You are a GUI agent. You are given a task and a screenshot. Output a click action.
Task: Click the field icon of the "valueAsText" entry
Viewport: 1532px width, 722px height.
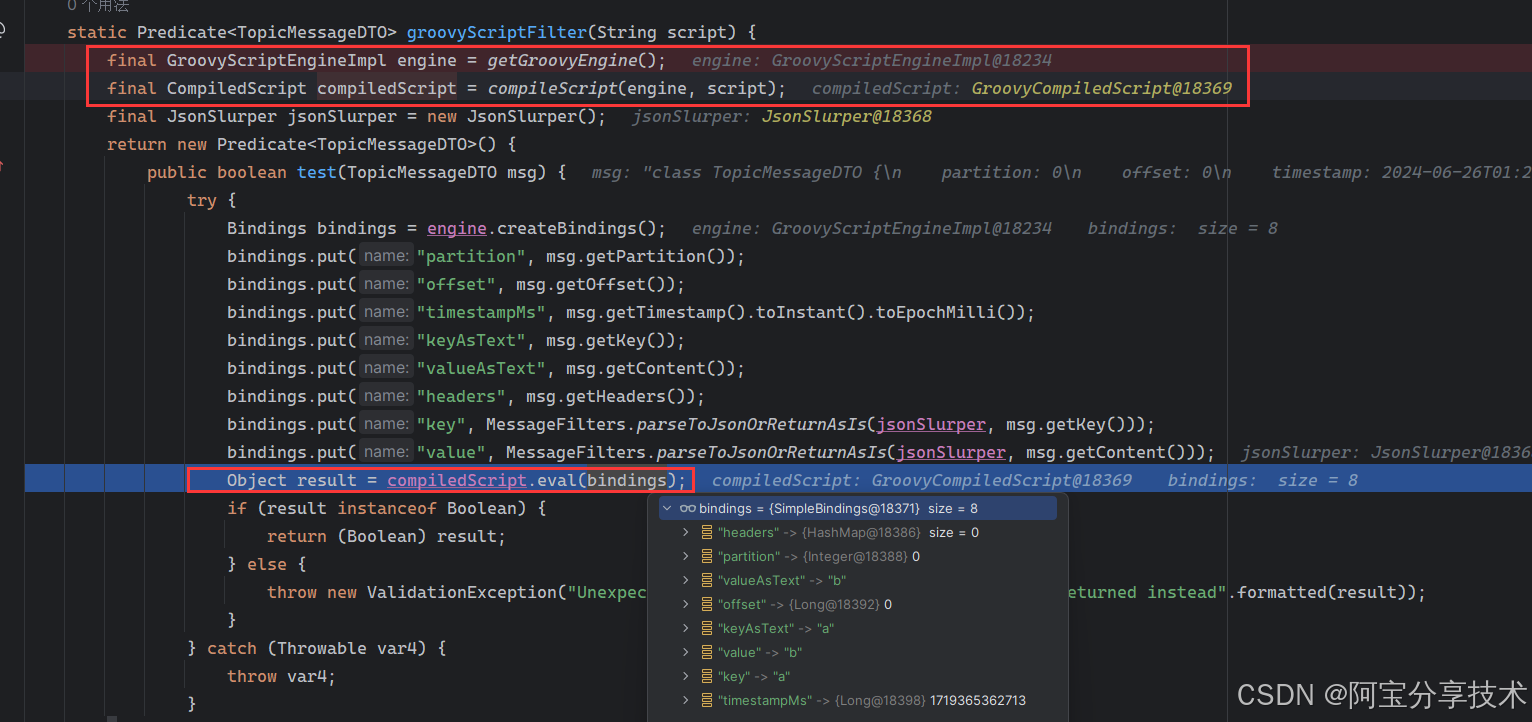click(x=707, y=581)
